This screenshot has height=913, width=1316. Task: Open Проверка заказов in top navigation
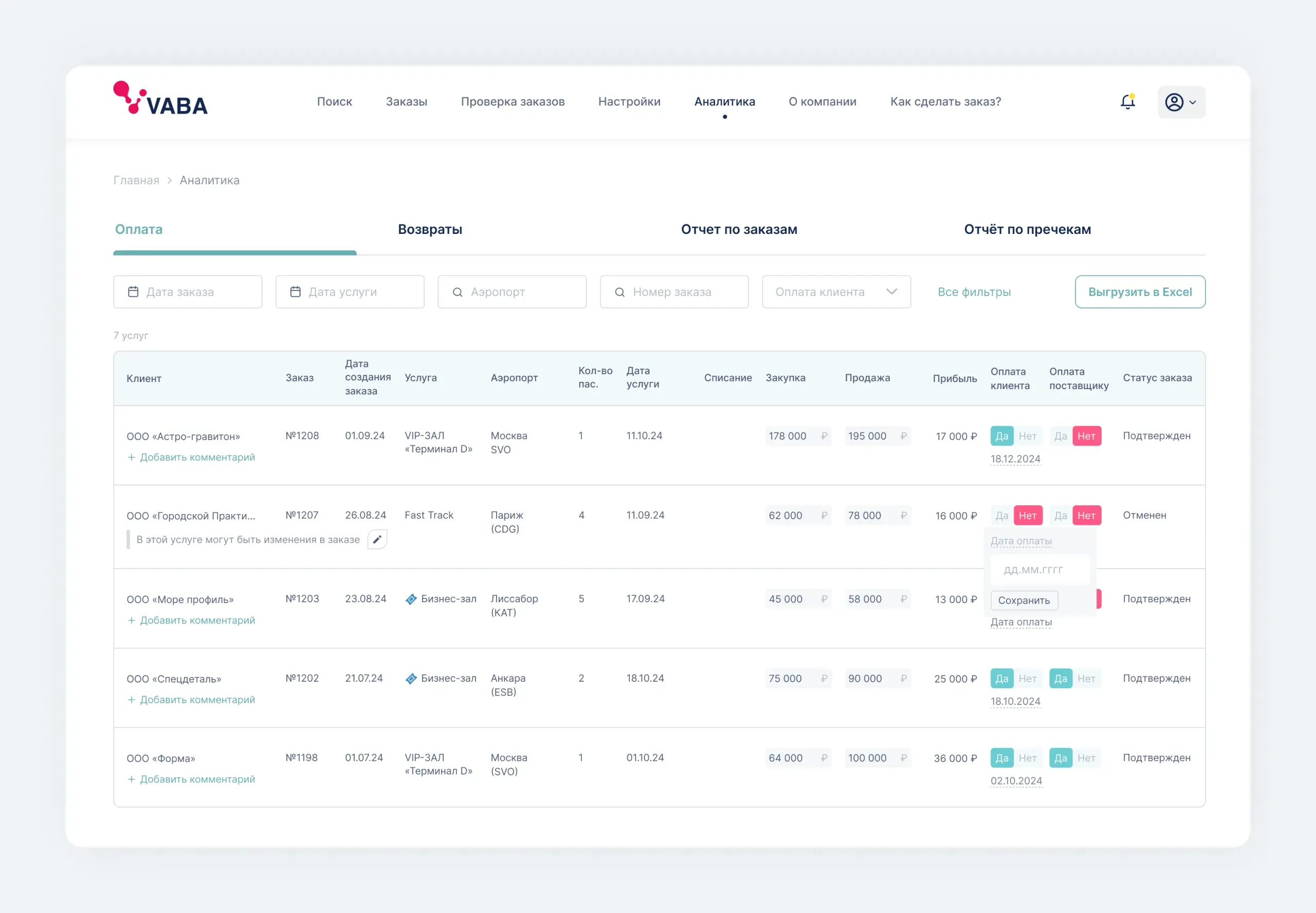(513, 102)
